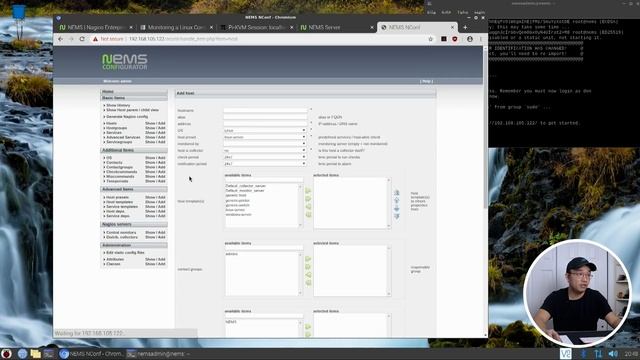Click fourth move arrow for host templates

coord(308,214)
